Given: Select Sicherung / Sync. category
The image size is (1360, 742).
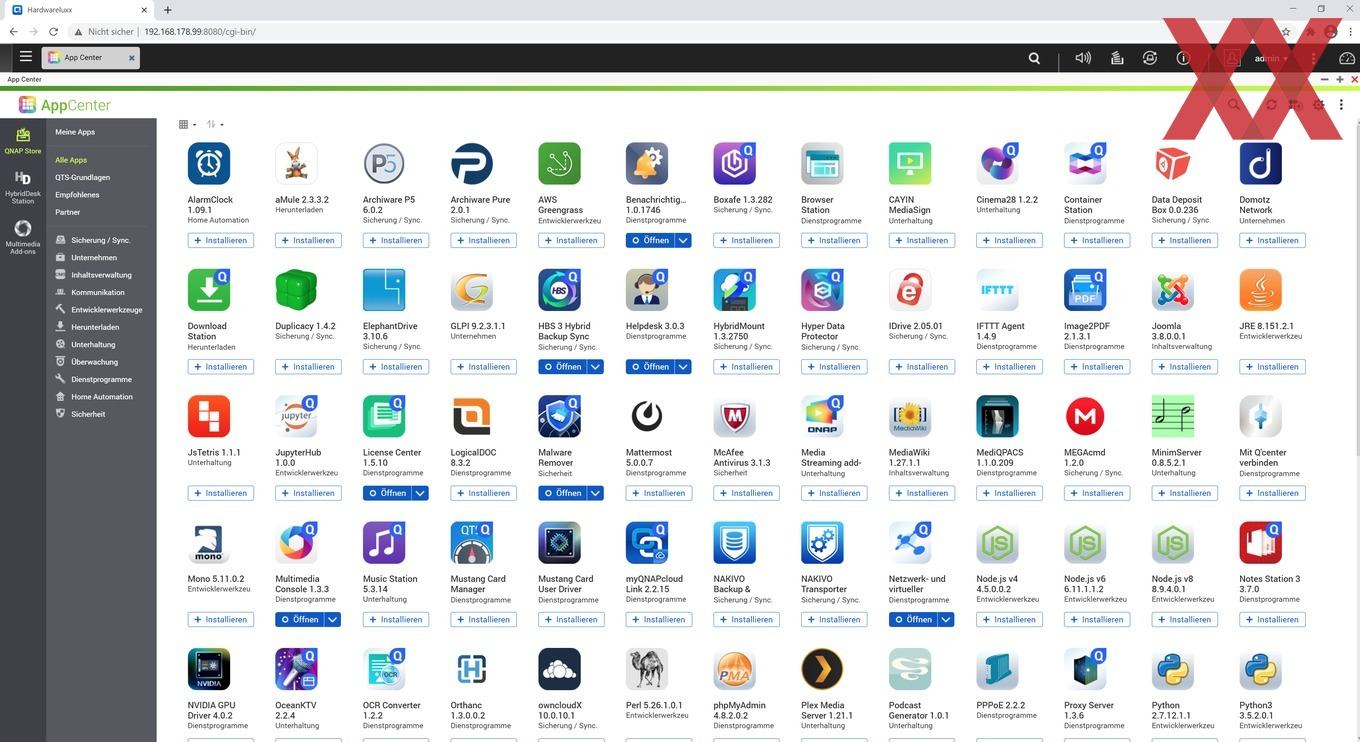Looking at the screenshot, I should pyautogui.click(x=100, y=240).
